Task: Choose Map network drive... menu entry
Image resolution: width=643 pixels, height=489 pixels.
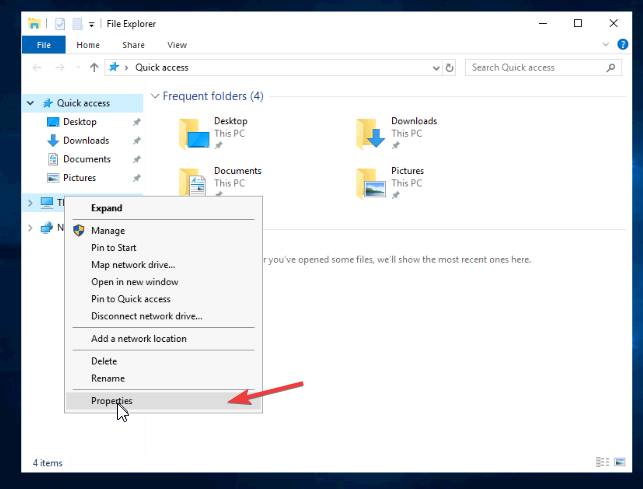Action: (164, 265)
